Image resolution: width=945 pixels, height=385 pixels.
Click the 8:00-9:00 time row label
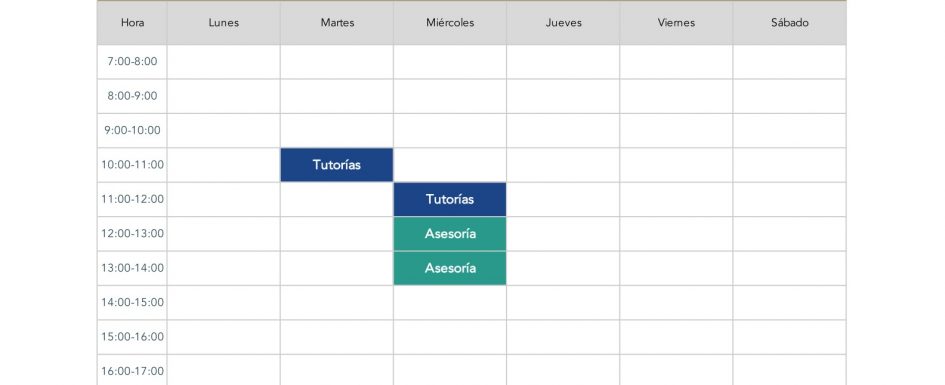point(132,96)
